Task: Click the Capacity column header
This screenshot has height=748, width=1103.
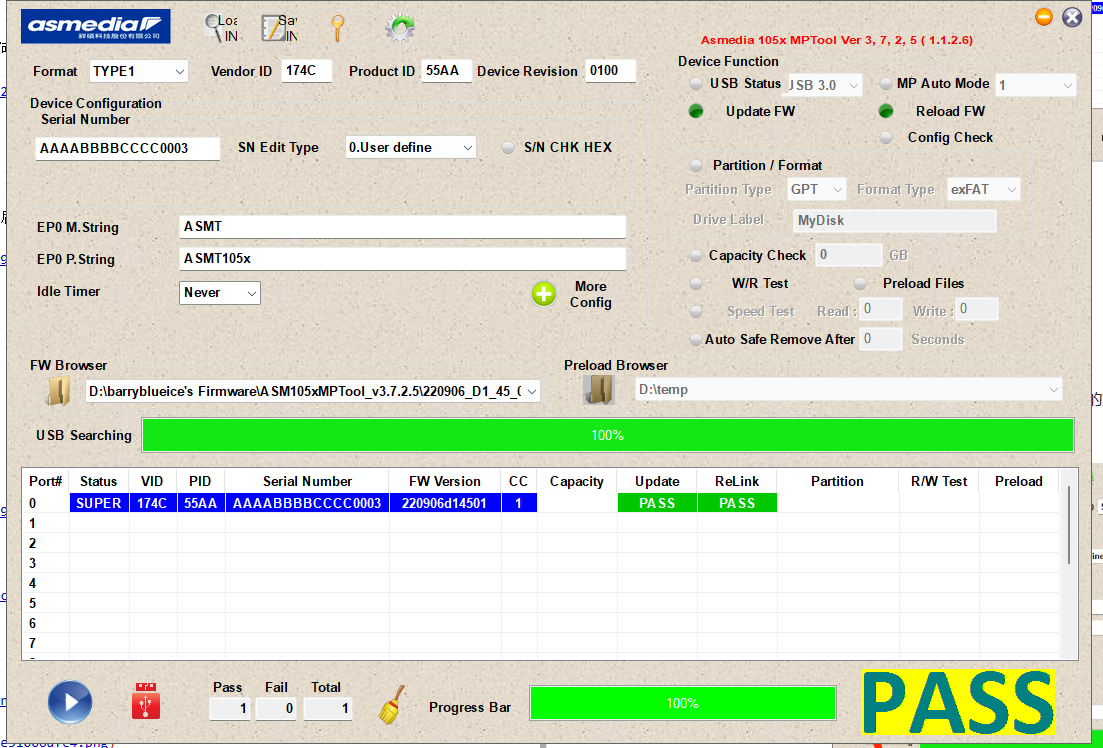Action: click(x=576, y=481)
